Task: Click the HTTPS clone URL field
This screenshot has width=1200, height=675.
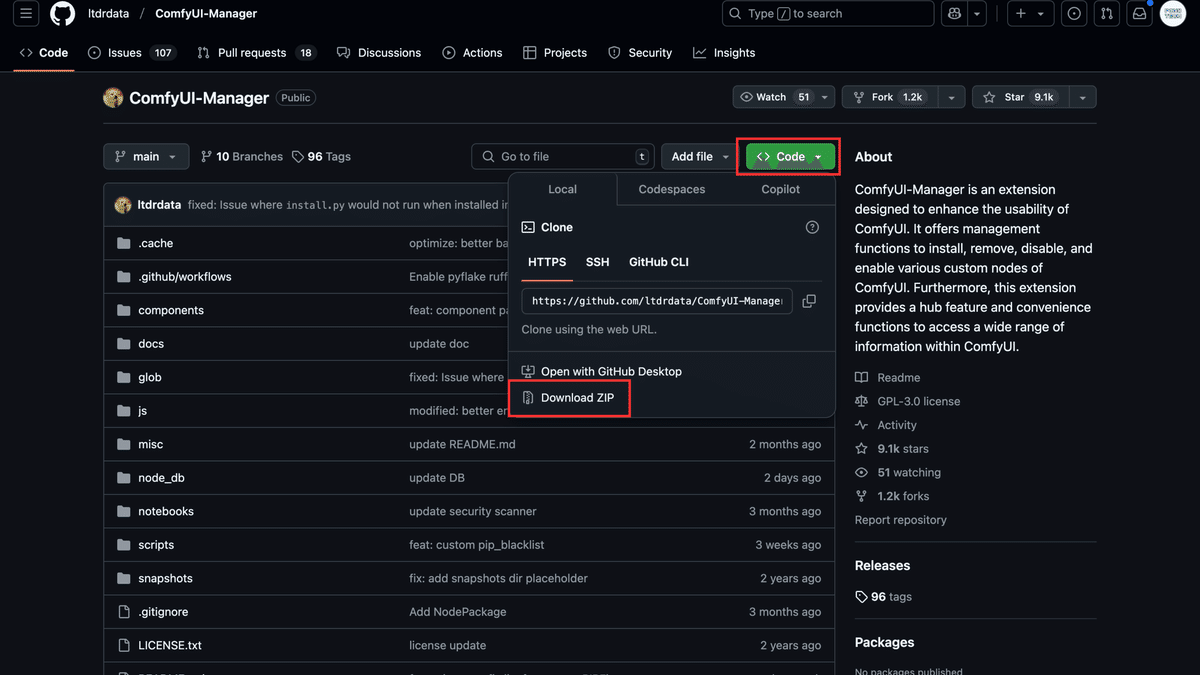Action: click(657, 301)
